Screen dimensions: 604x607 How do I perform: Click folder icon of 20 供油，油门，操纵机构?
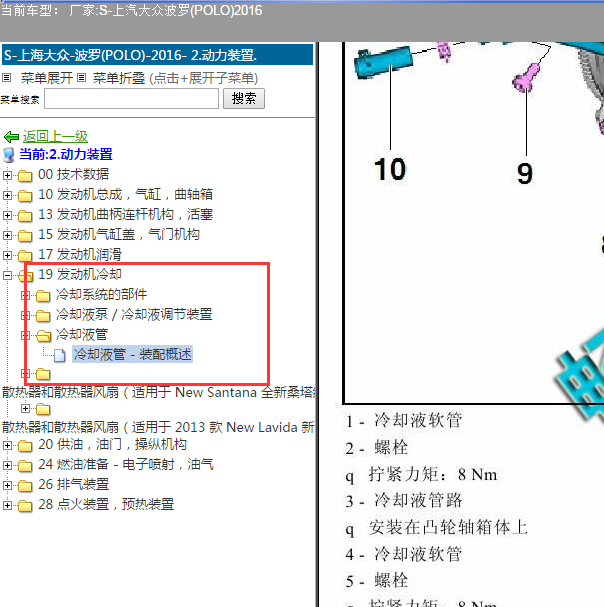pyautogui.click(x=25, y=446)
